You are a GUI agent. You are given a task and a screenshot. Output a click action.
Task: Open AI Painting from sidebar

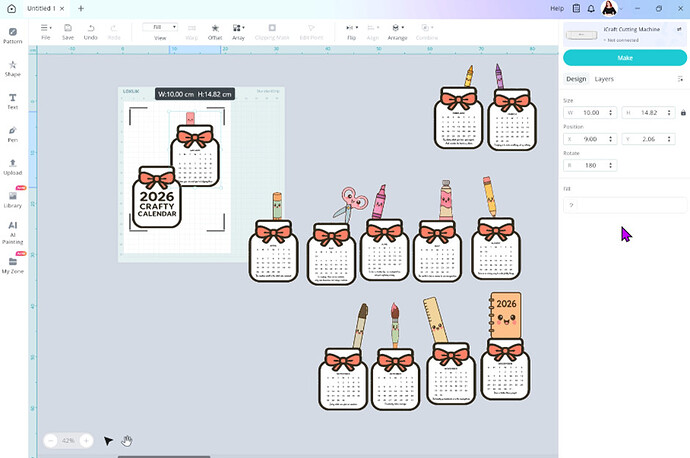tap(13, 230)
